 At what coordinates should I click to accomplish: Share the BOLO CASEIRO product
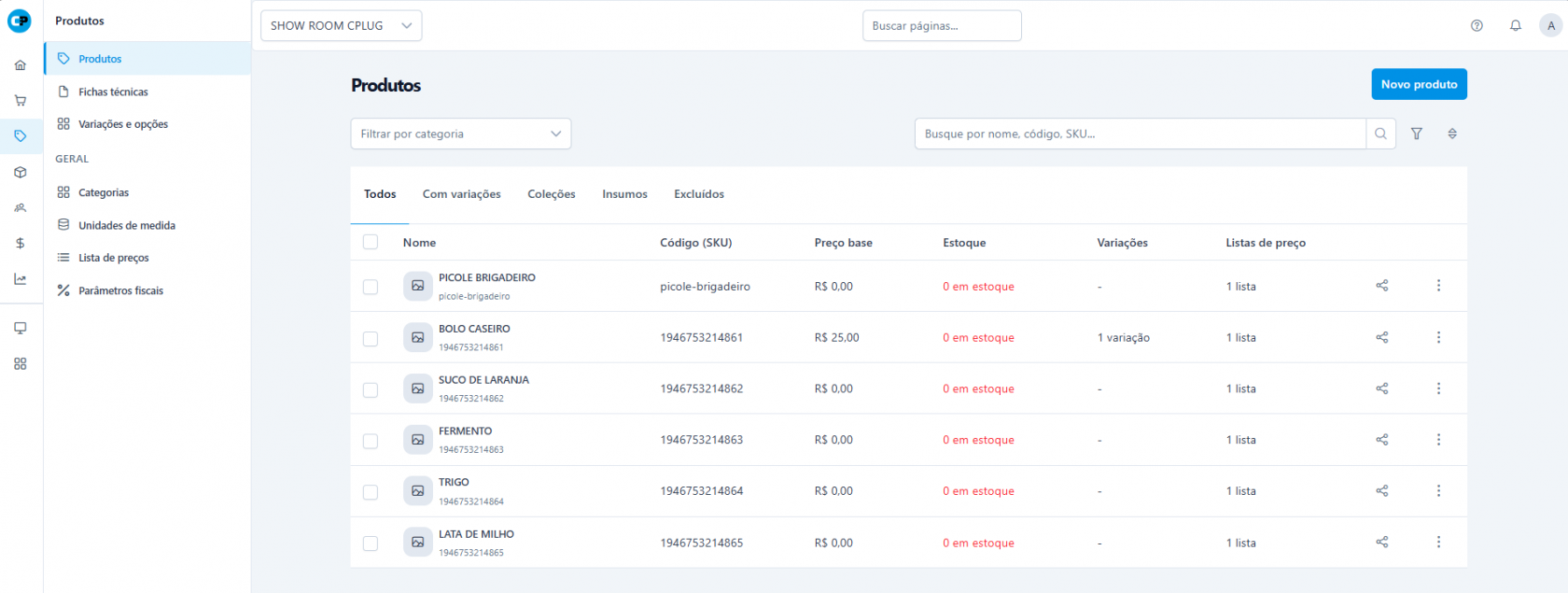point(1382,337)
